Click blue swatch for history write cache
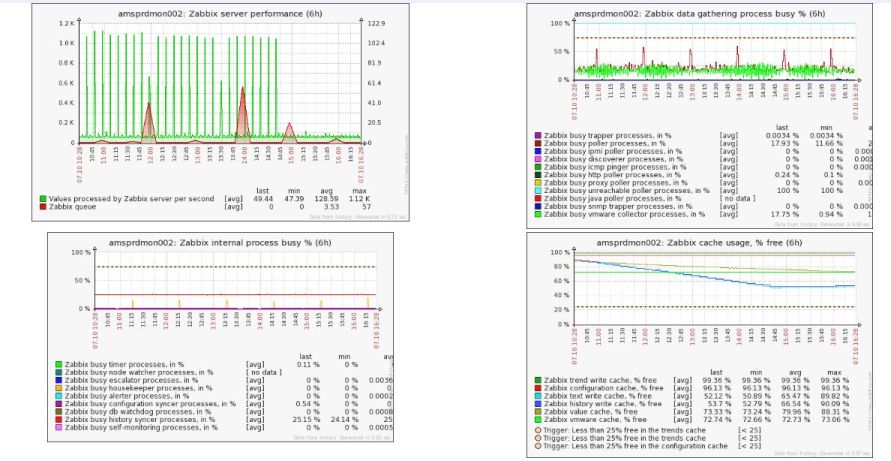The image size is (891, 461). pyautogui.click(x=538, y=404)
